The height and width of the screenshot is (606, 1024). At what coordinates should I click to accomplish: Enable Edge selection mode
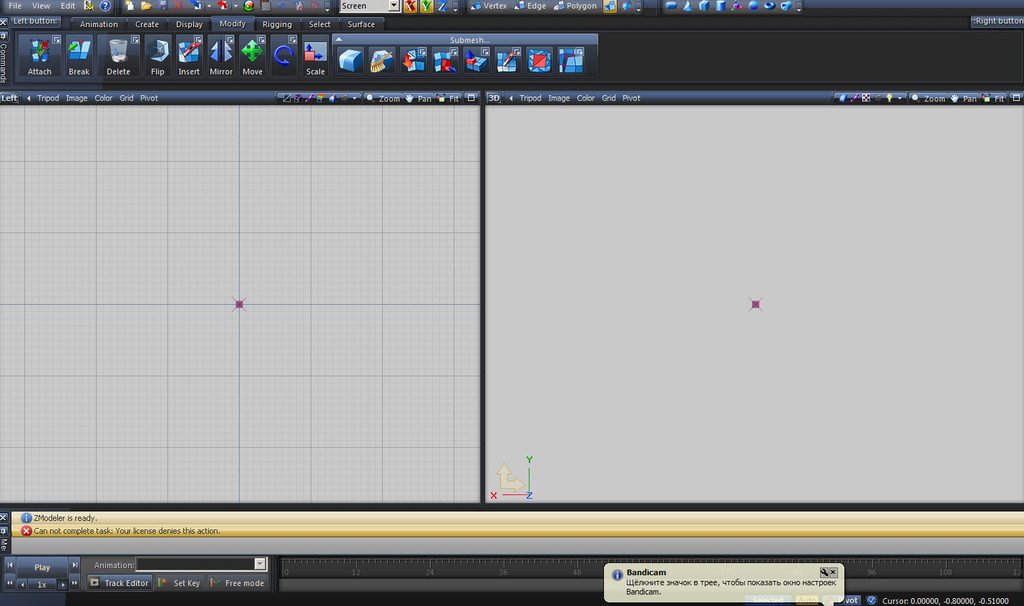530,5
